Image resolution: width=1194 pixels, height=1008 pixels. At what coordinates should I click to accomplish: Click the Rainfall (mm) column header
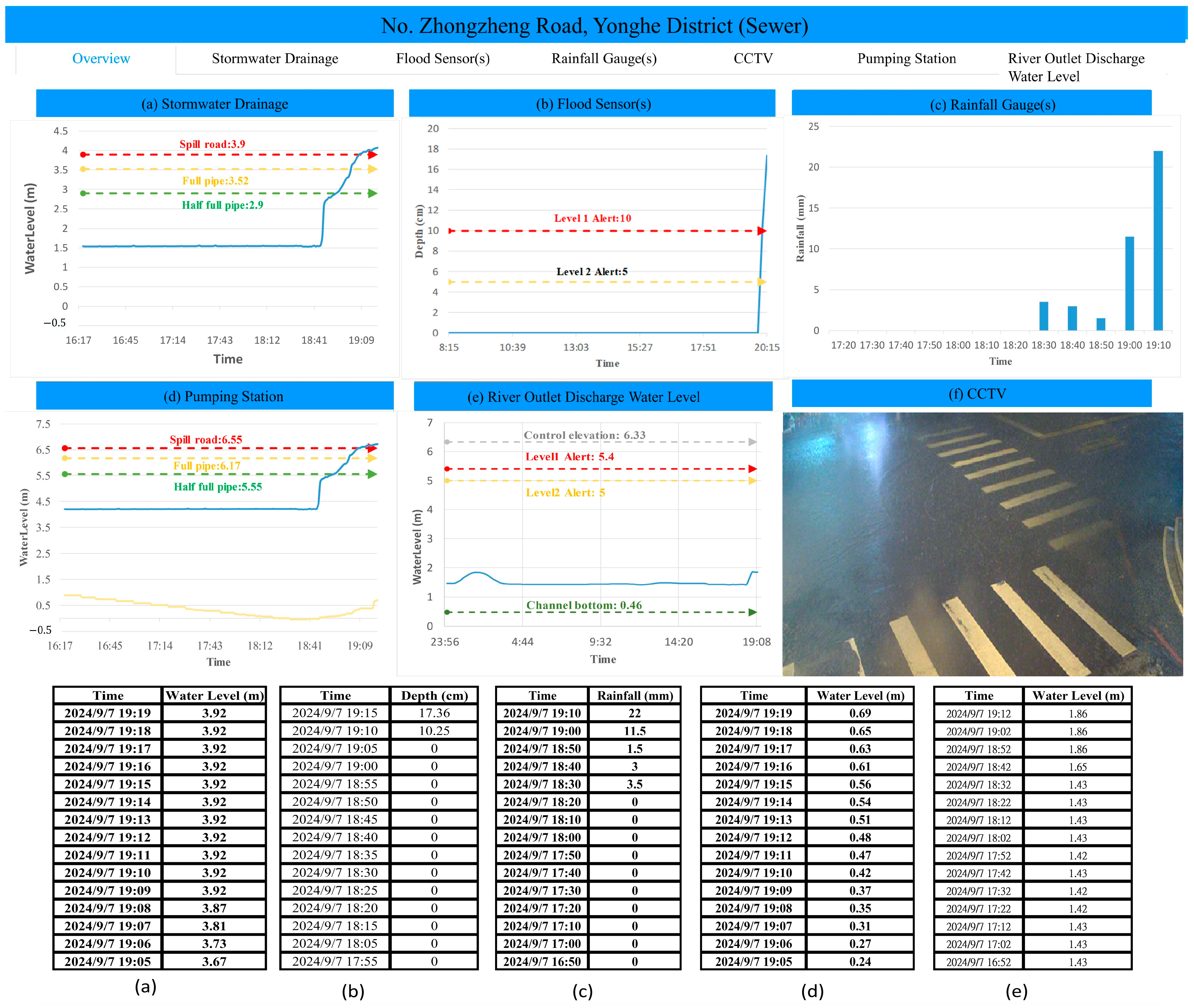(635, 695)
